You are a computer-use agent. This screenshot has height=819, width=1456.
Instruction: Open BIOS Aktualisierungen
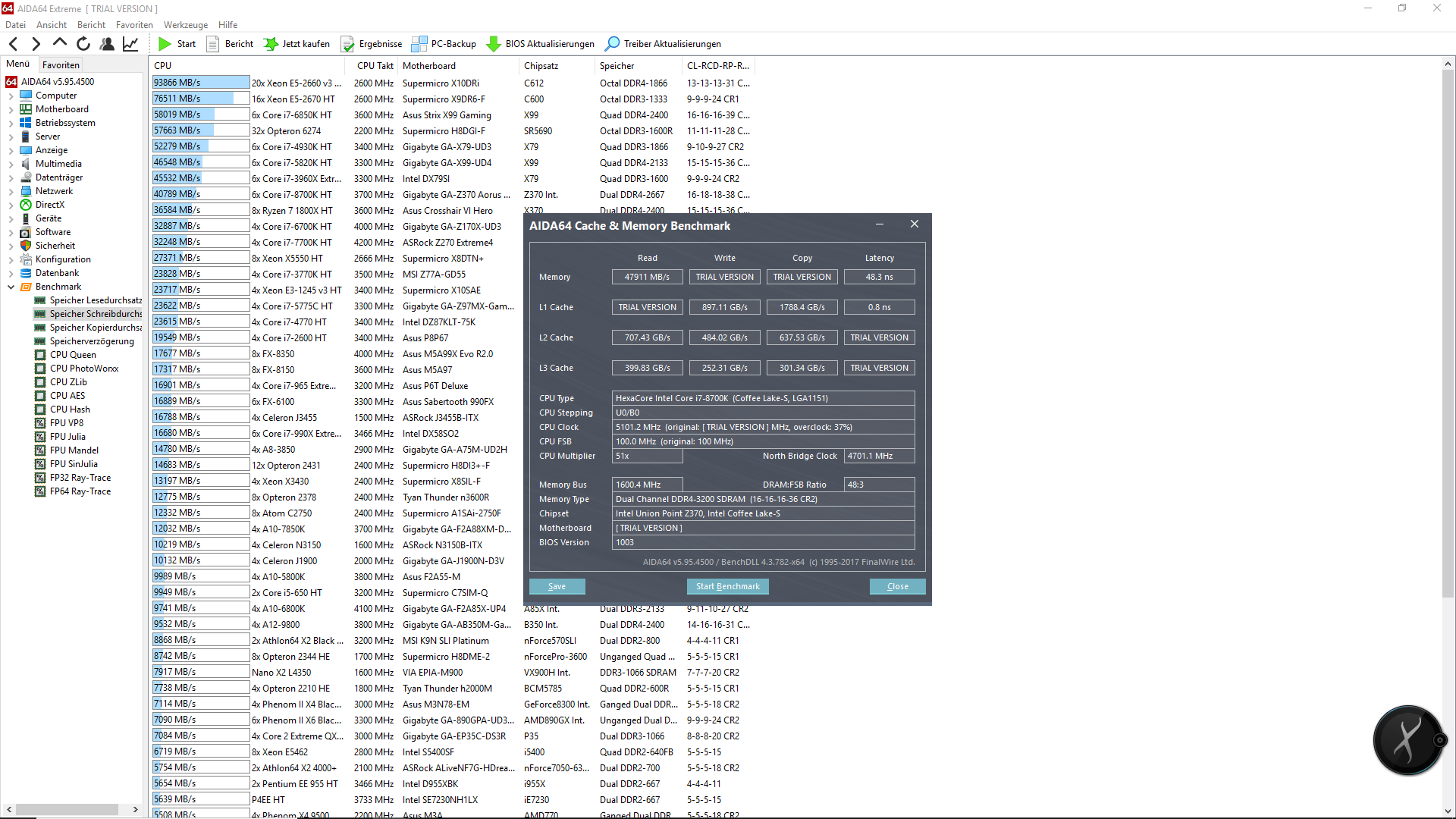click(540, 44)
